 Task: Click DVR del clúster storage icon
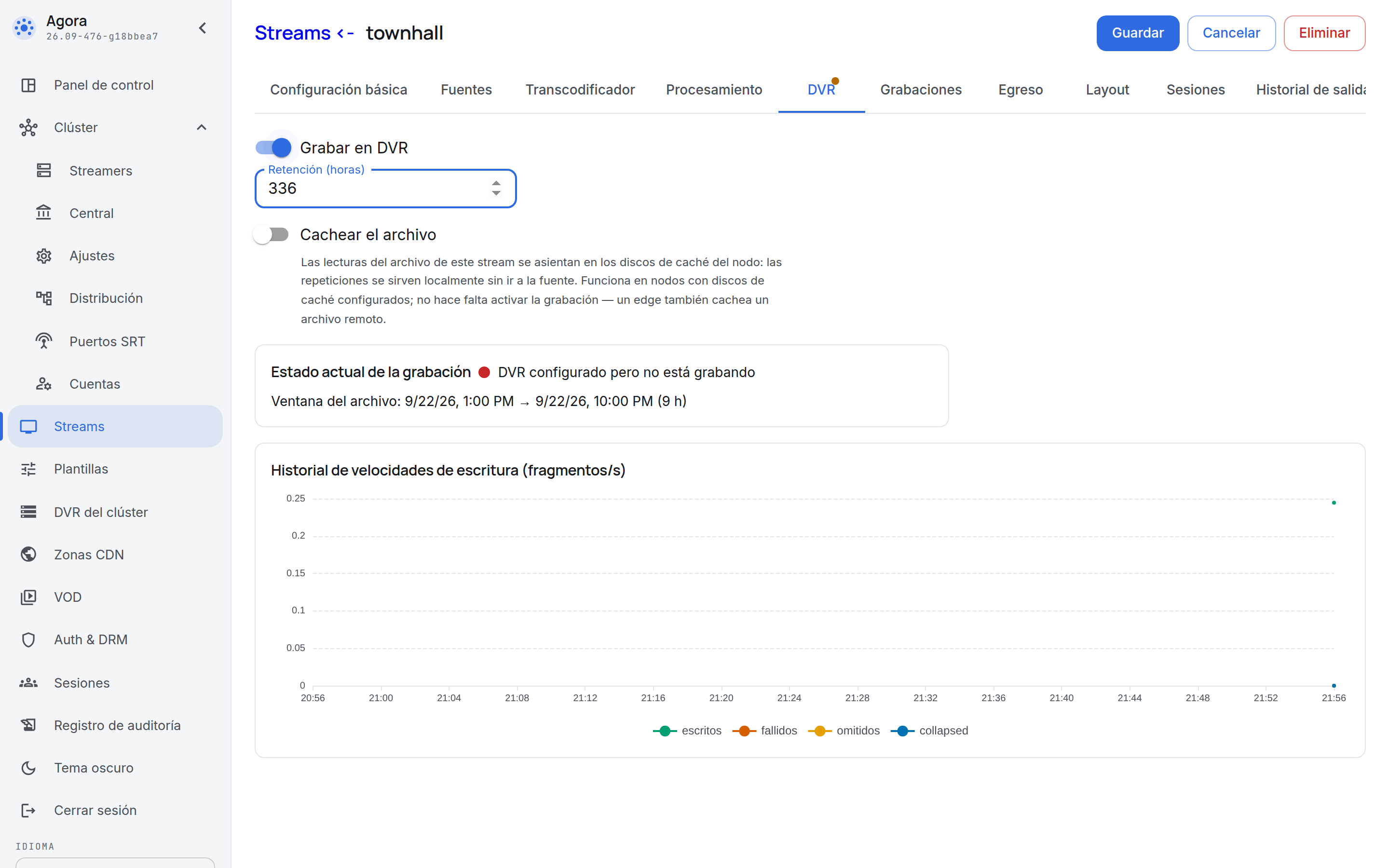(28, 512)
